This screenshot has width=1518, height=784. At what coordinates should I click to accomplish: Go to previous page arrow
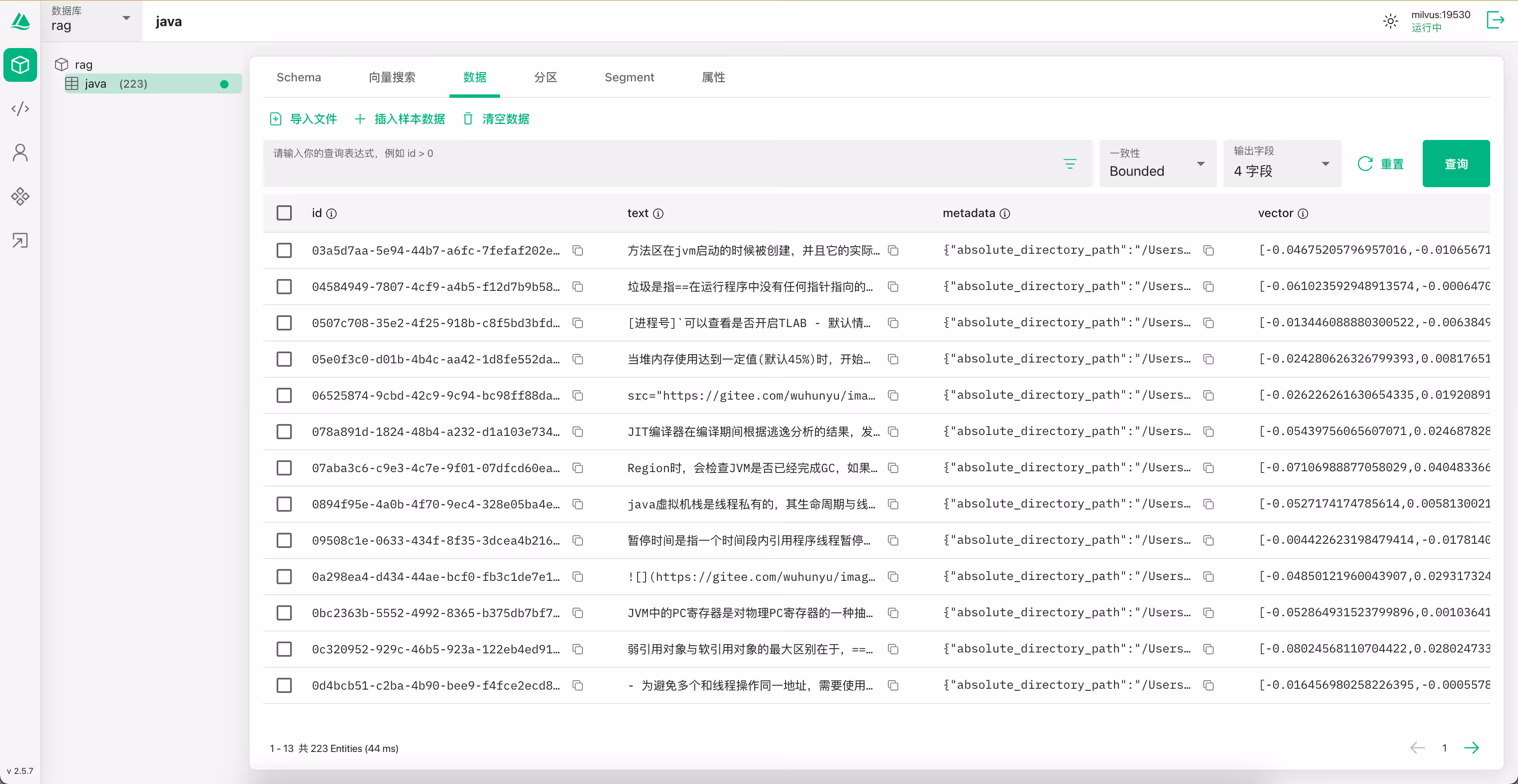tap(1417, 747)
